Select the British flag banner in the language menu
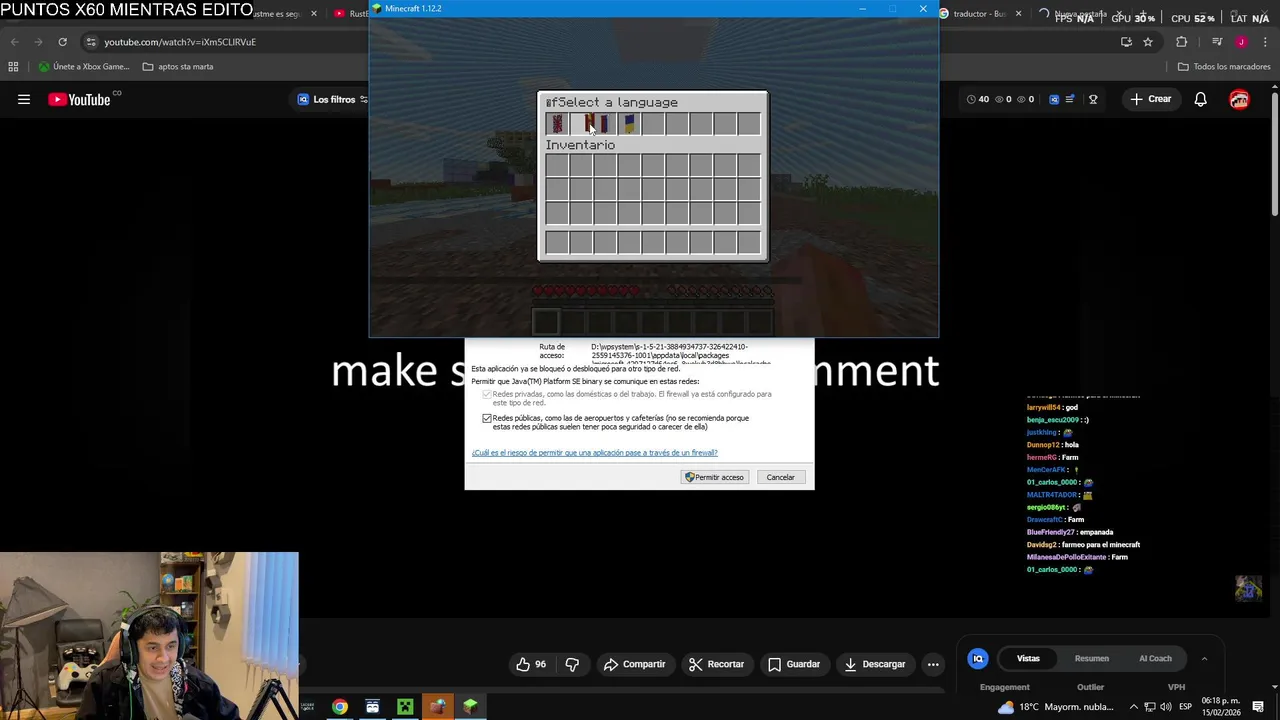Image resolution: width=1280 pixels, height=720 pixels. coord(557,124)
